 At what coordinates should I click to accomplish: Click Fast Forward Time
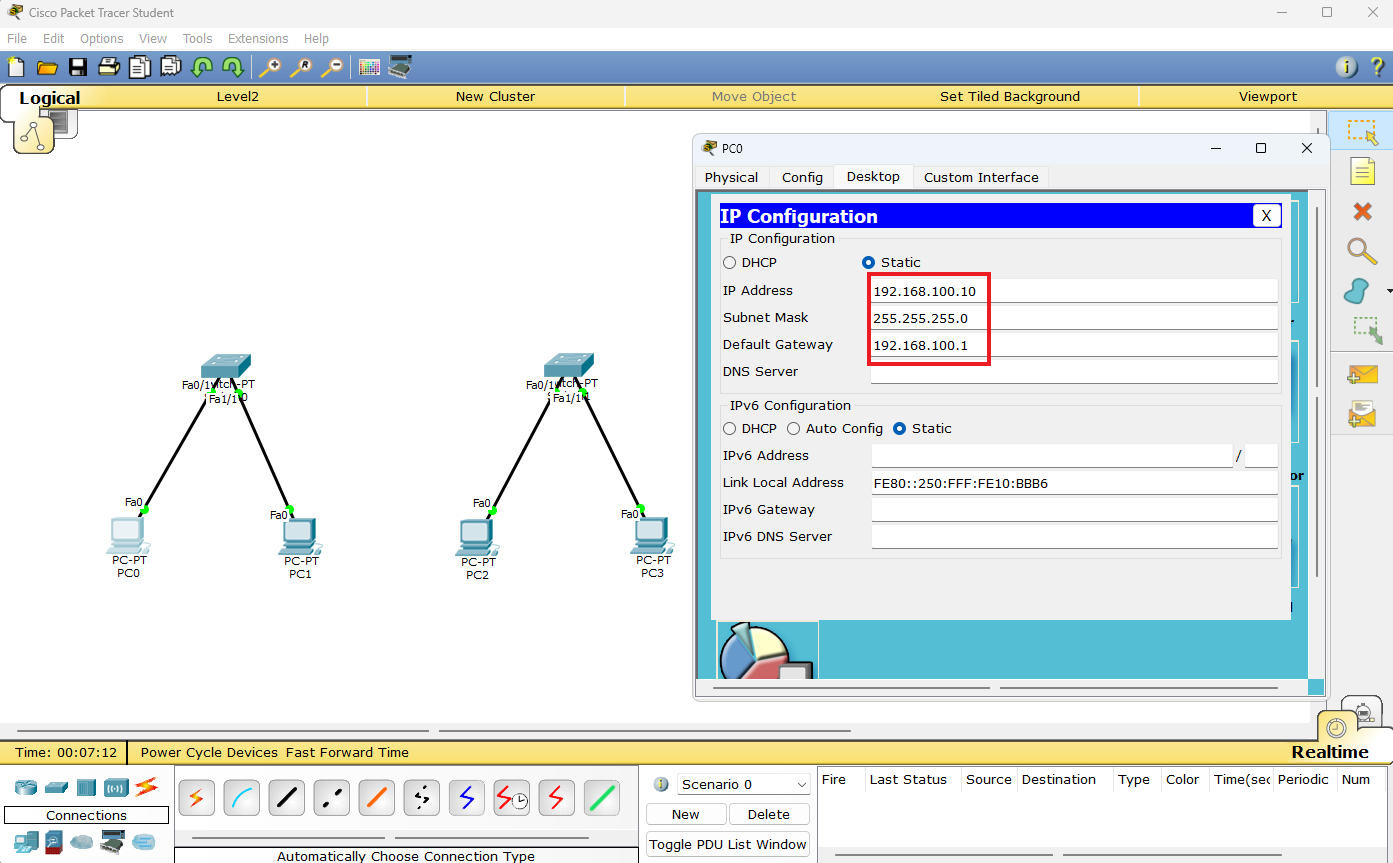[x=347, y=752]
